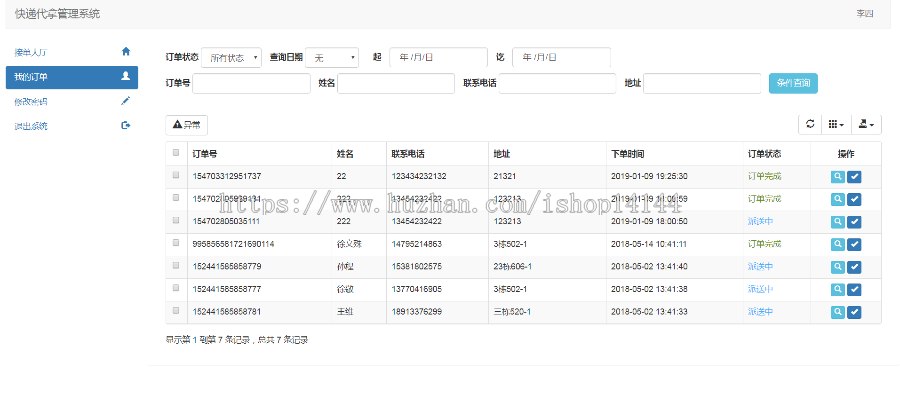
Task: Check the row for order 152441585858781
Action: point(176,311)
